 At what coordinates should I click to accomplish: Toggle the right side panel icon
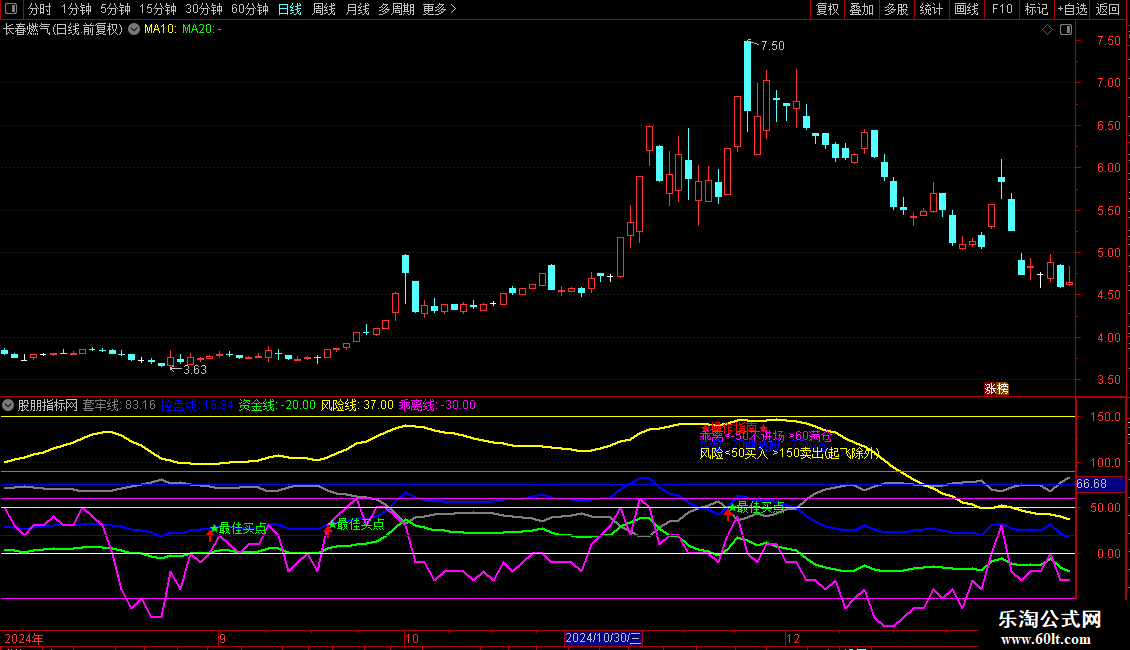click(1064, 30)
